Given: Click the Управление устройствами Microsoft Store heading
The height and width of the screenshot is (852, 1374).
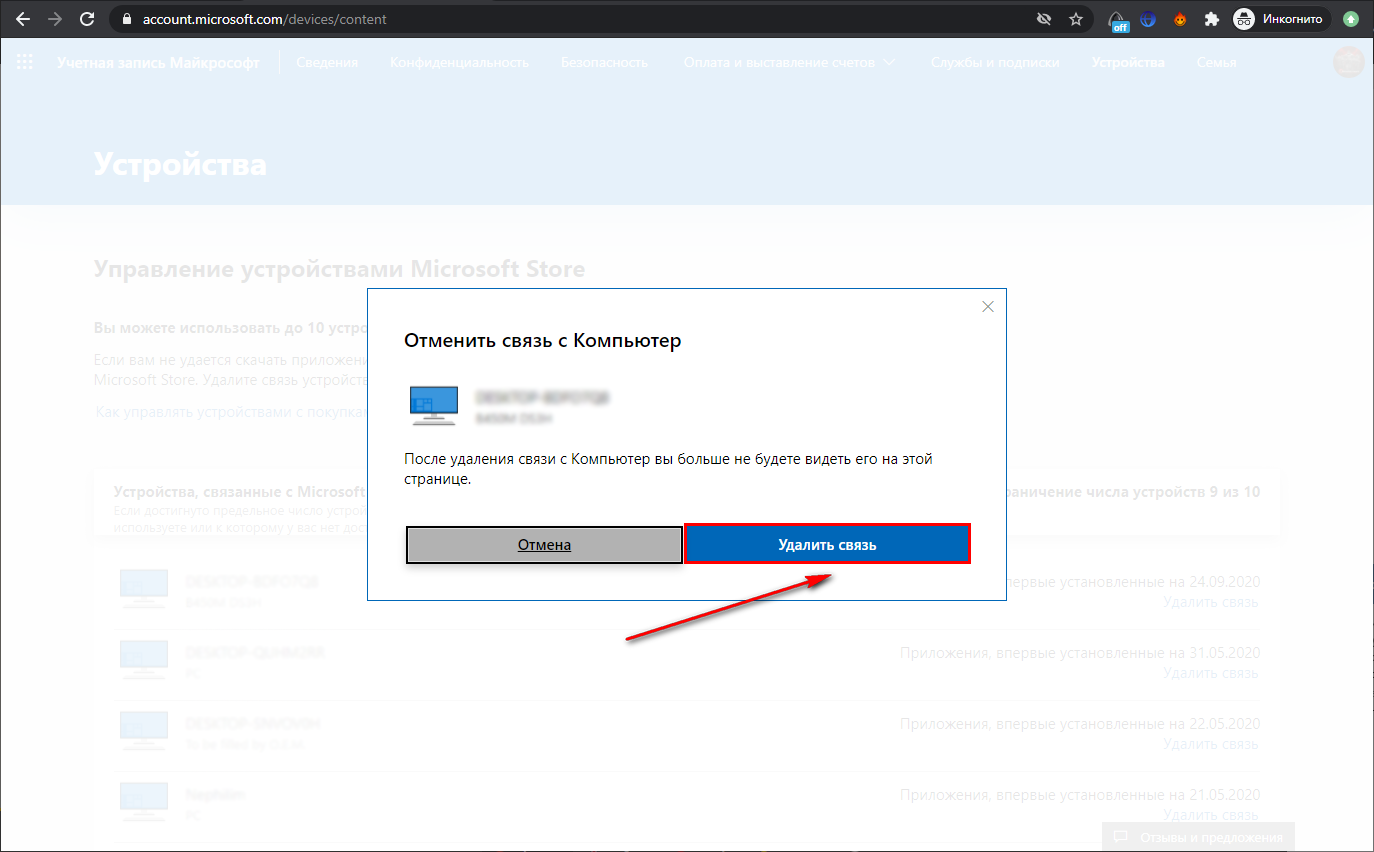Looking at the screenshot, I should 339,269.
